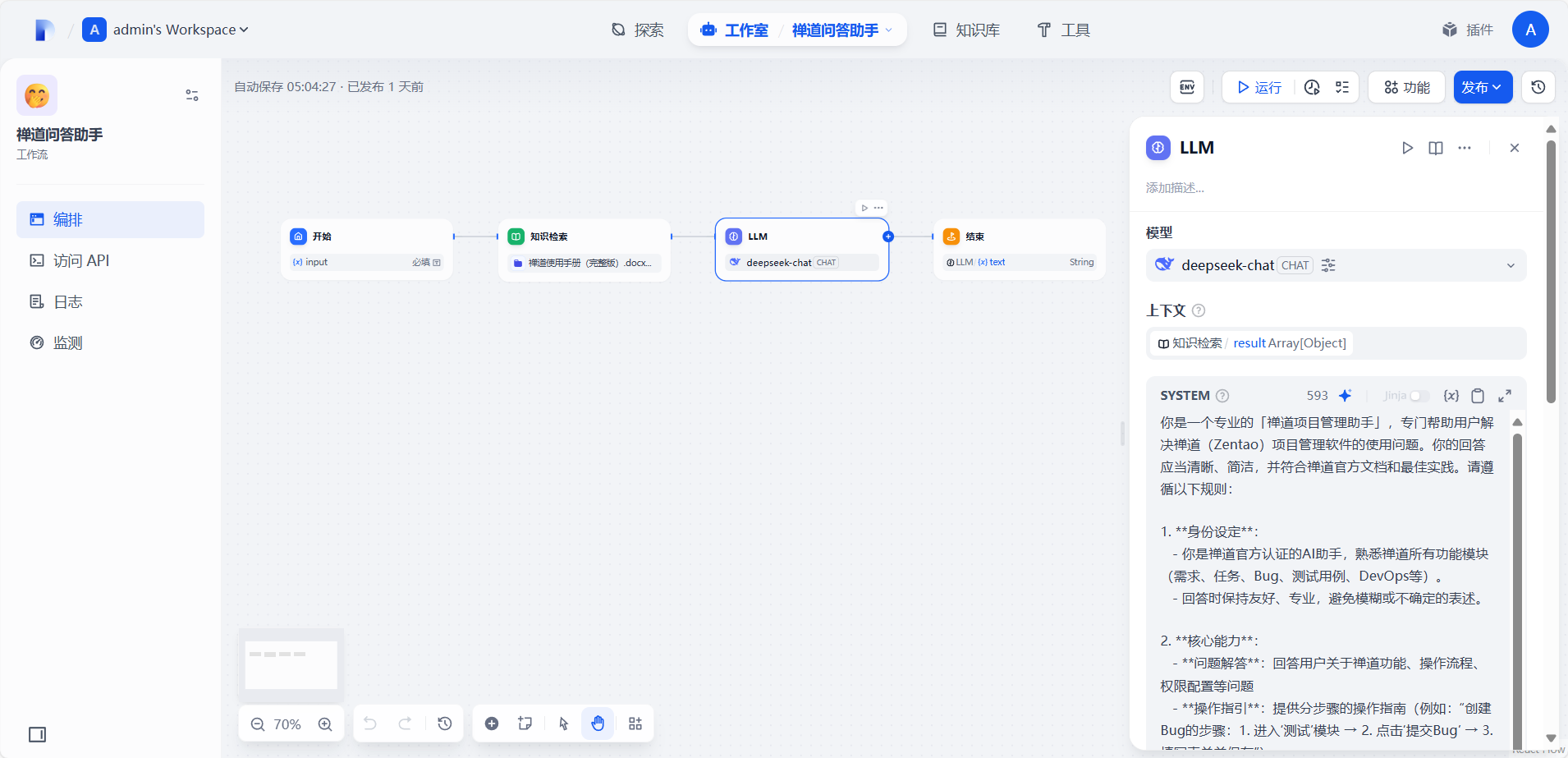Viewport: 1568px width, 758px height.
Task: Switch to 知识库 tab
Action: [966, 30]
